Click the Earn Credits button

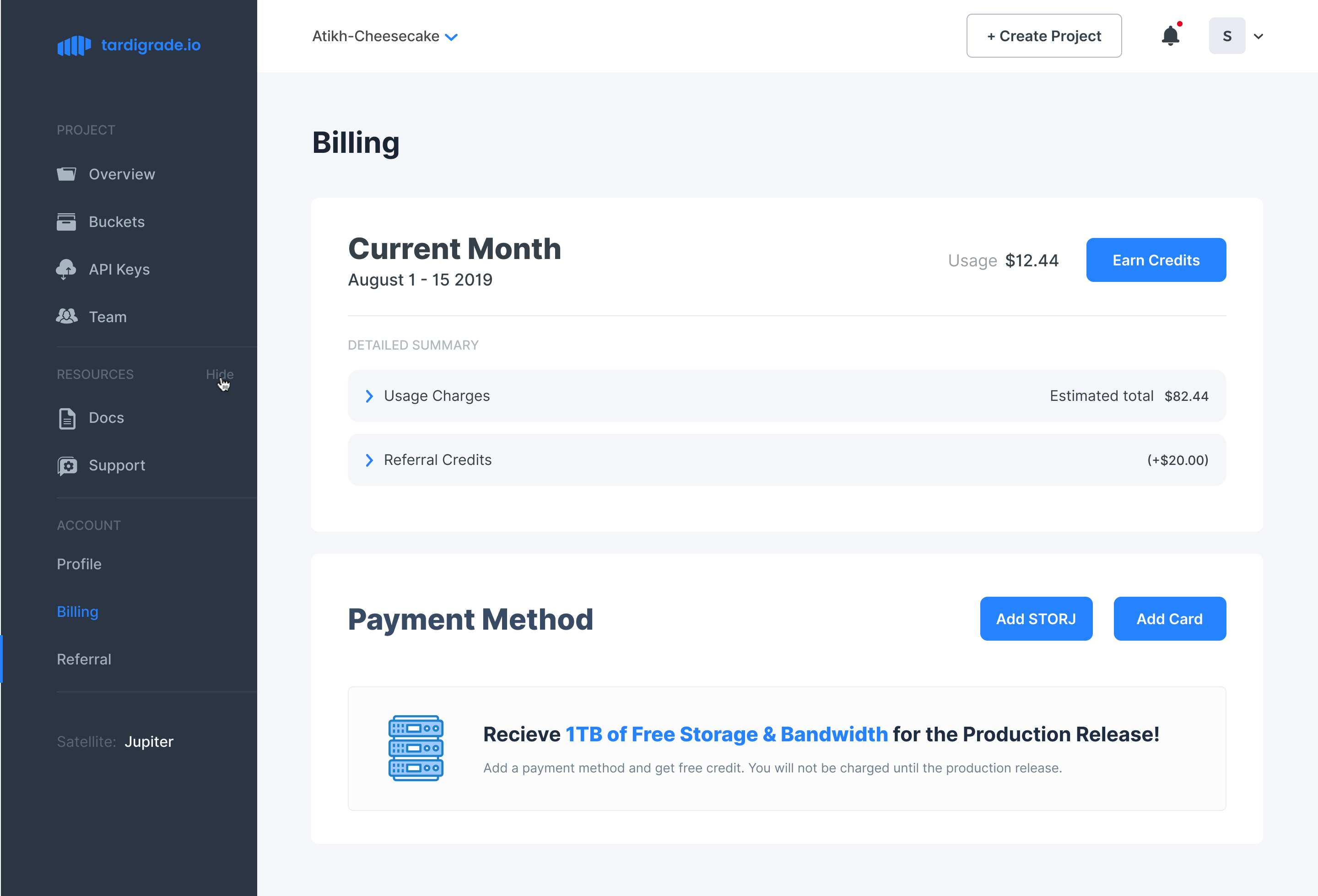click(1156, 260)
